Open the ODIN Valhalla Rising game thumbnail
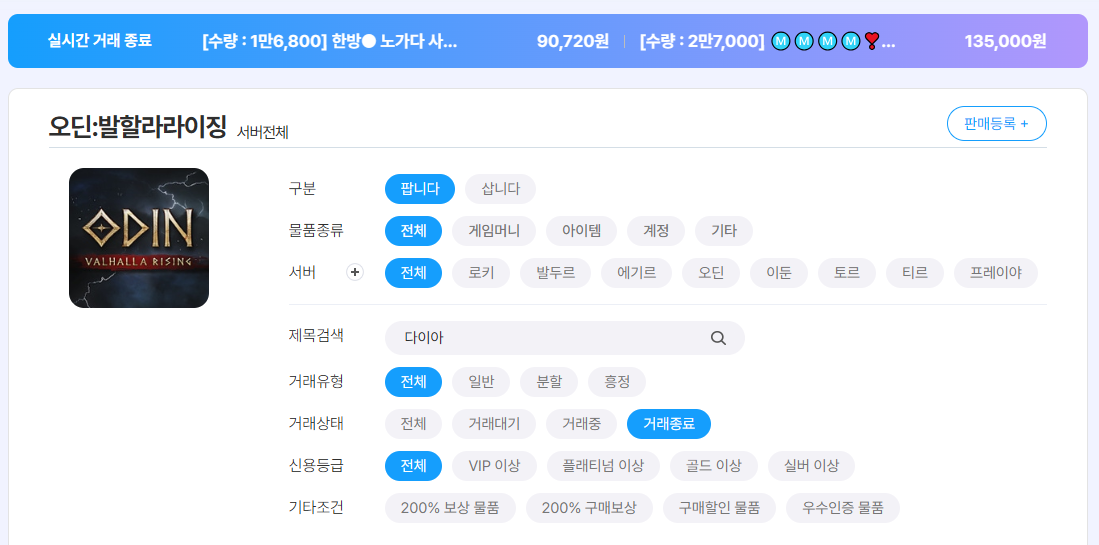The image size is (1099, 545). click(139, 238)
